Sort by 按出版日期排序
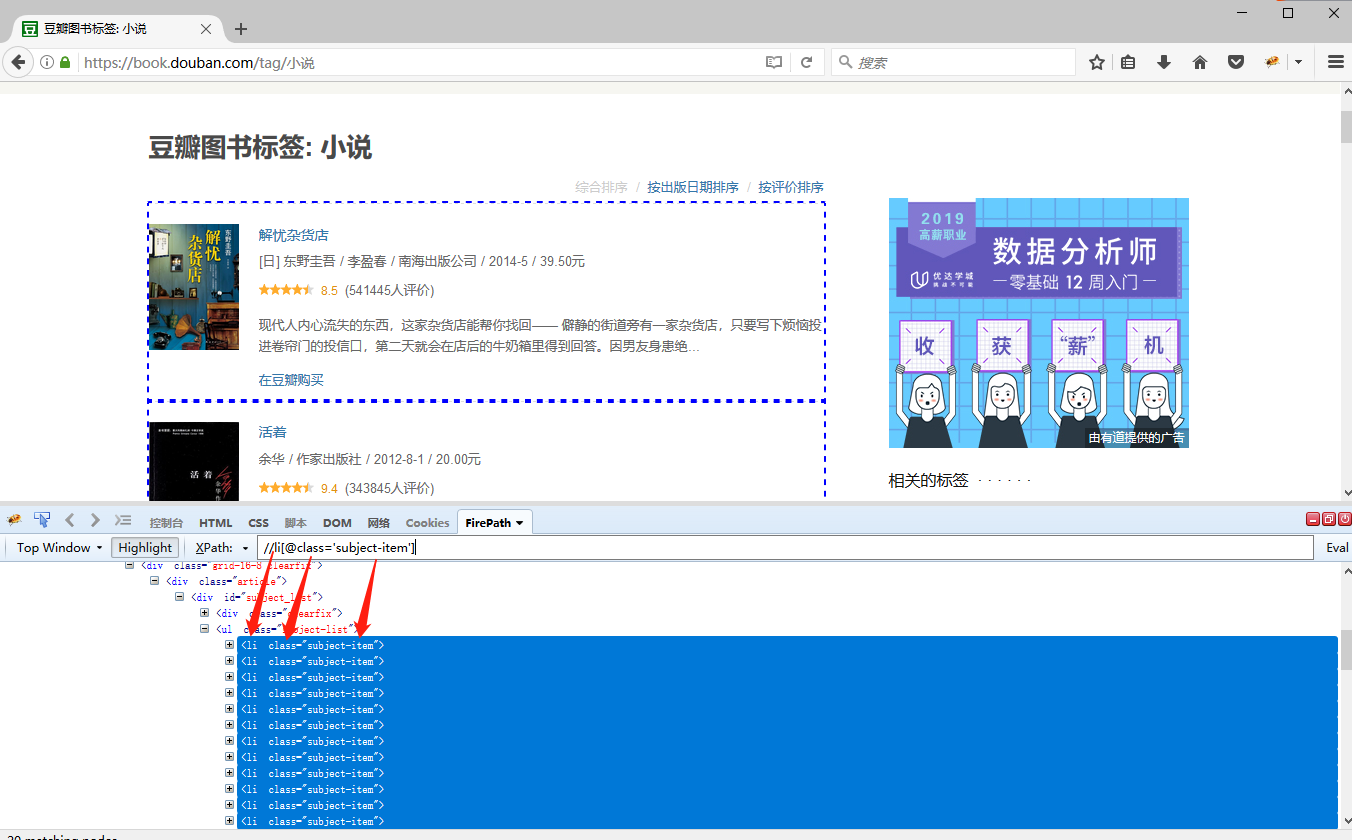The image size is (1352, 840). coord(693,187)
